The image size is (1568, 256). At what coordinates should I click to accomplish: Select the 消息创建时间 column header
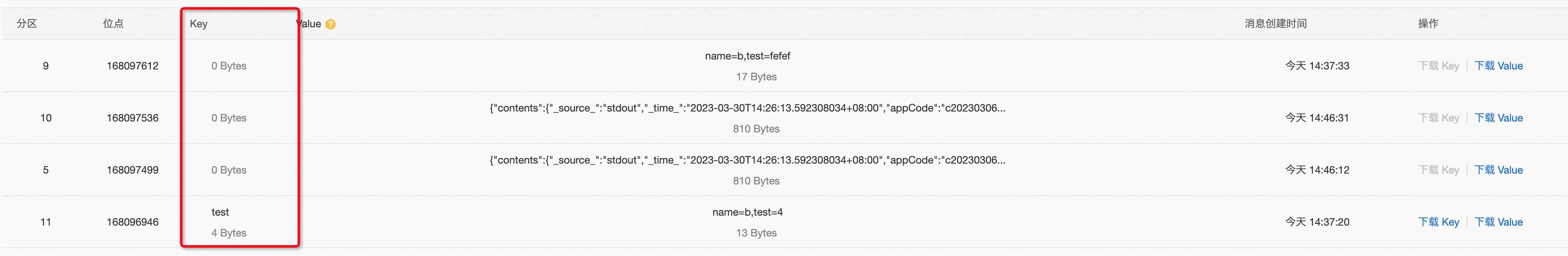(1275, 24)
